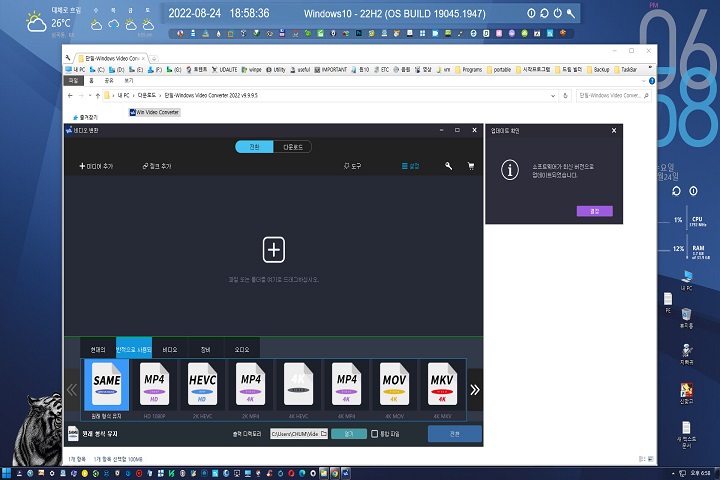Viewport: 720px width, 480px height.
Task: Open the 오디오 format tab
Action: 241,350
